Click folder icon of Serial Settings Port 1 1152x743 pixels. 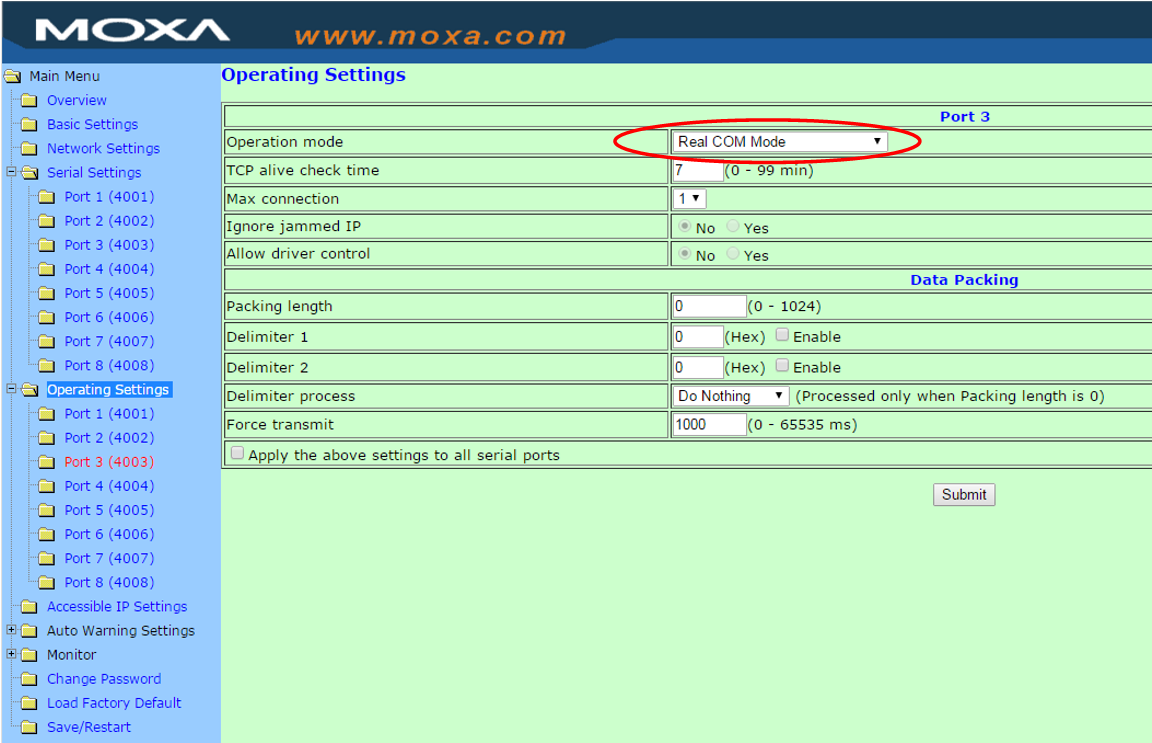46,197
